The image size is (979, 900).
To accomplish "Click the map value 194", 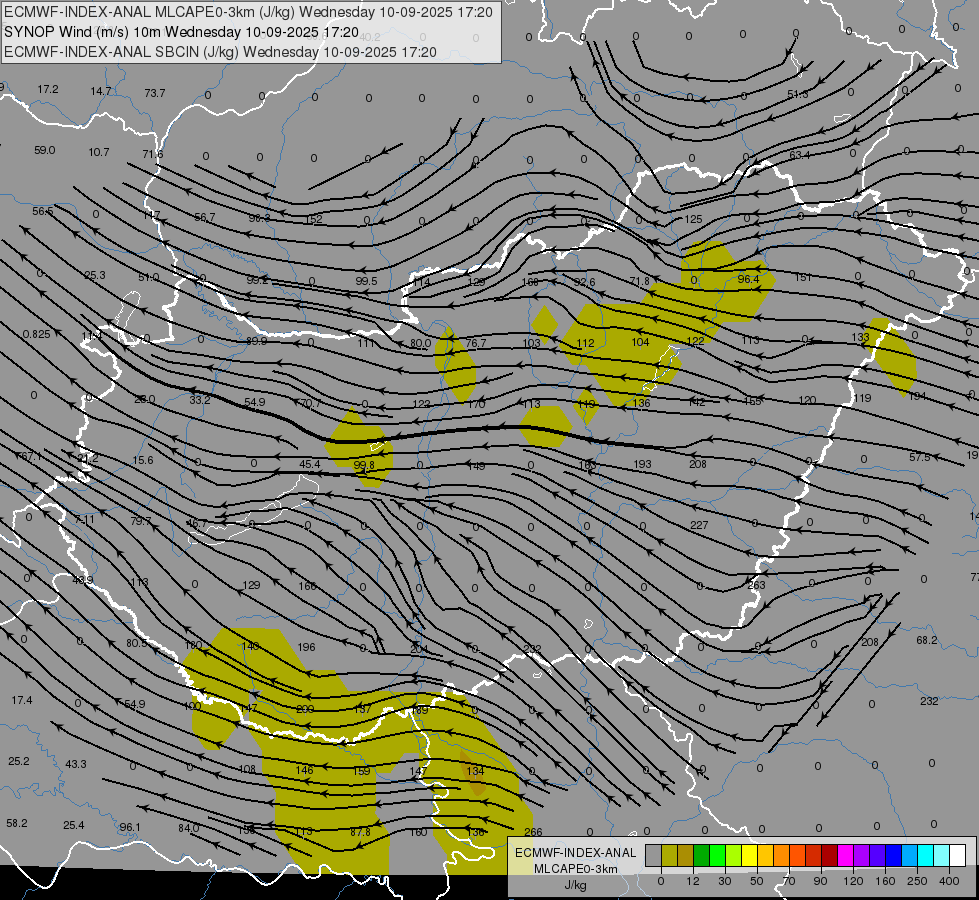I will (x=917, y=397).
